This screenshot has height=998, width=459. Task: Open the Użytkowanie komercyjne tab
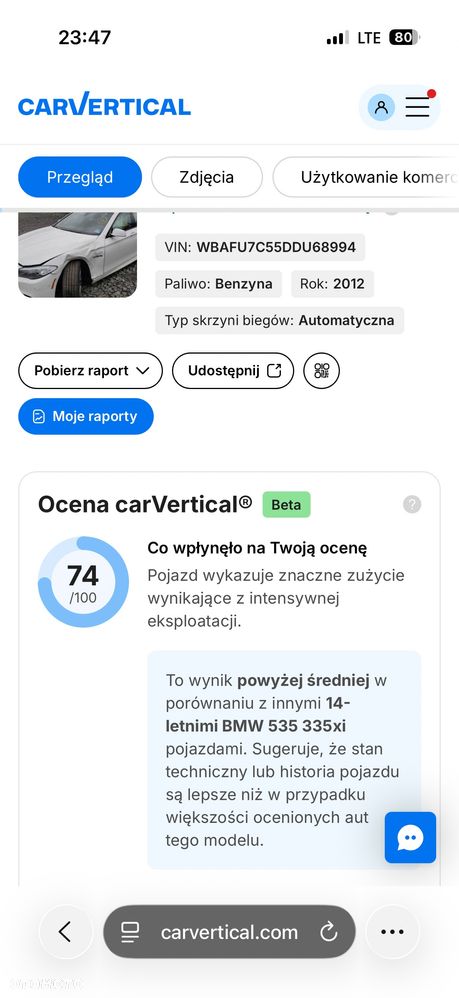[366, 177]
